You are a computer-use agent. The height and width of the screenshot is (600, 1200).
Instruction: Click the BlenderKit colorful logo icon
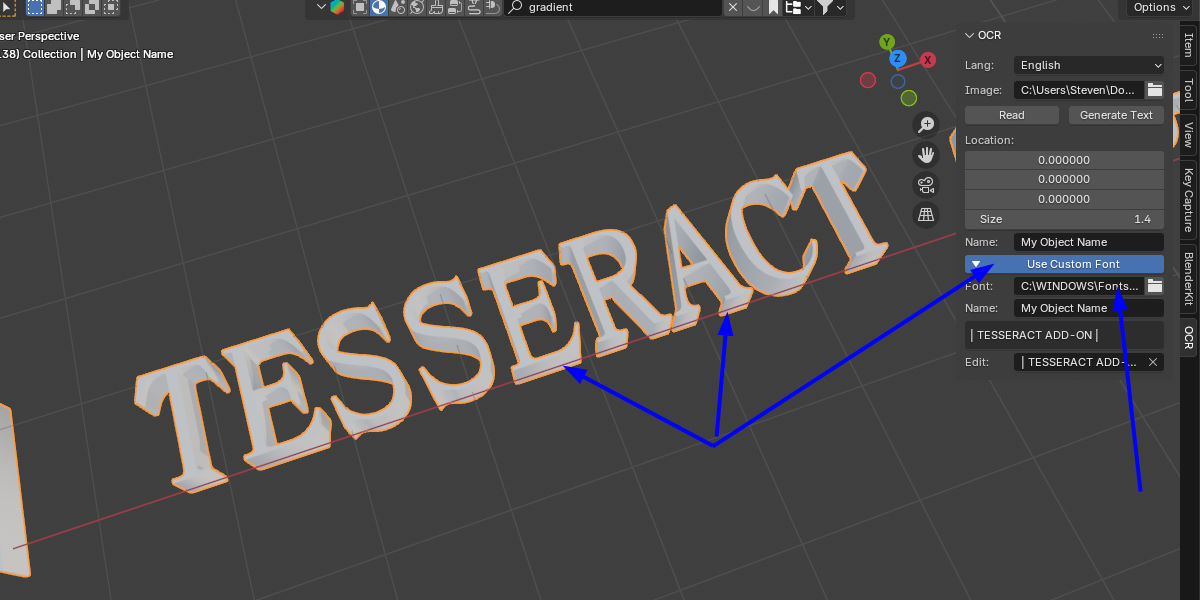point(336,7)
